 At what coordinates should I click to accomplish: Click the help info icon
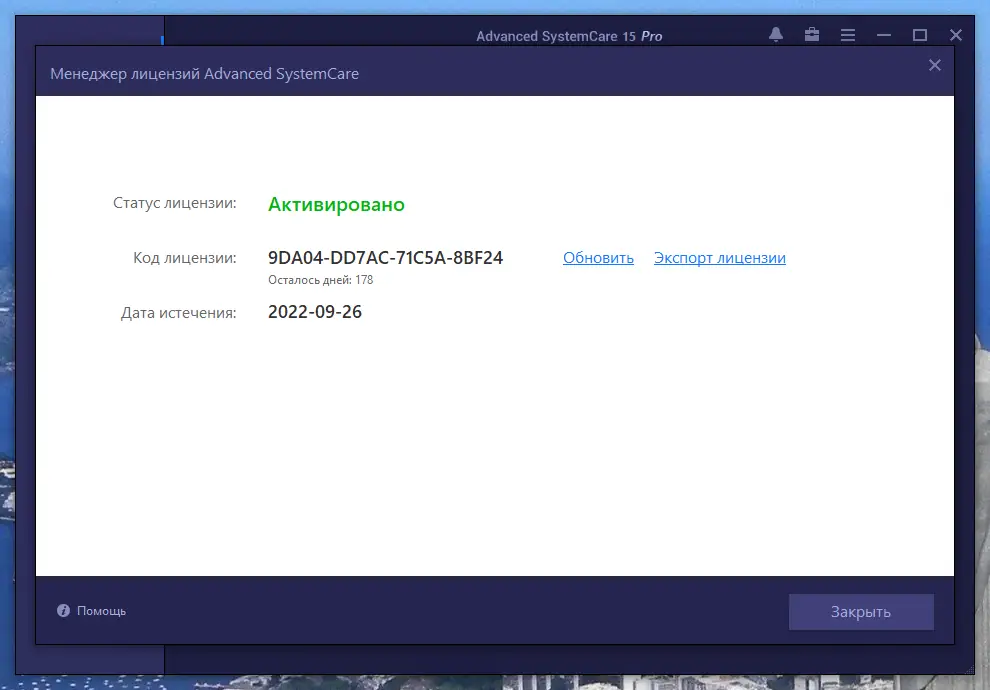[x=63, y=610]
